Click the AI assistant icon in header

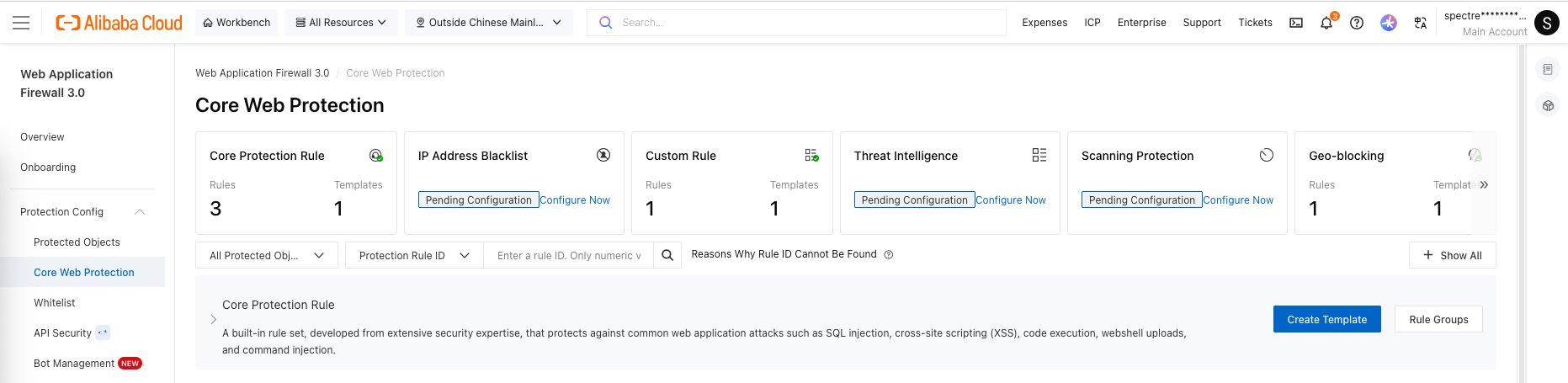tap(1389, 23)
